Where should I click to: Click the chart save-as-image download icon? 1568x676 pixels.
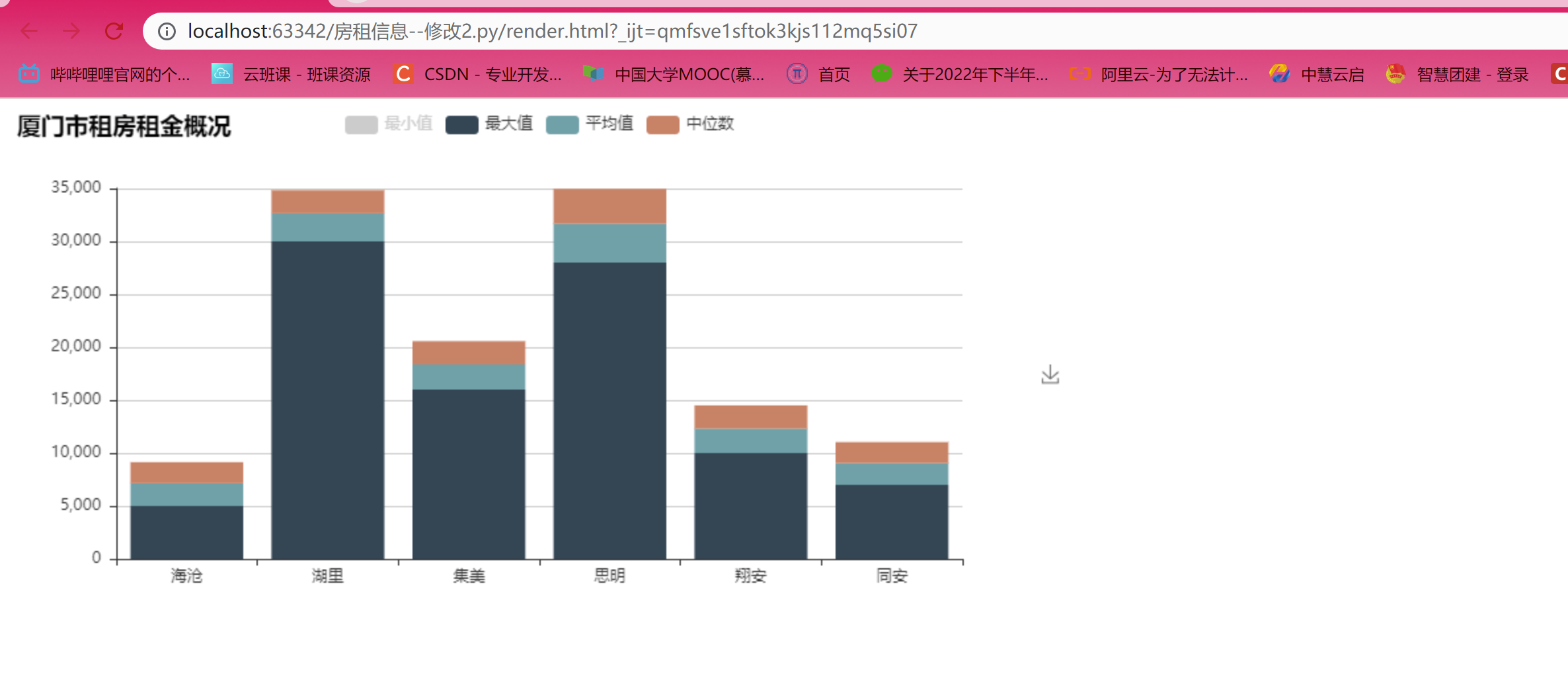click(x=1050, y=375)
